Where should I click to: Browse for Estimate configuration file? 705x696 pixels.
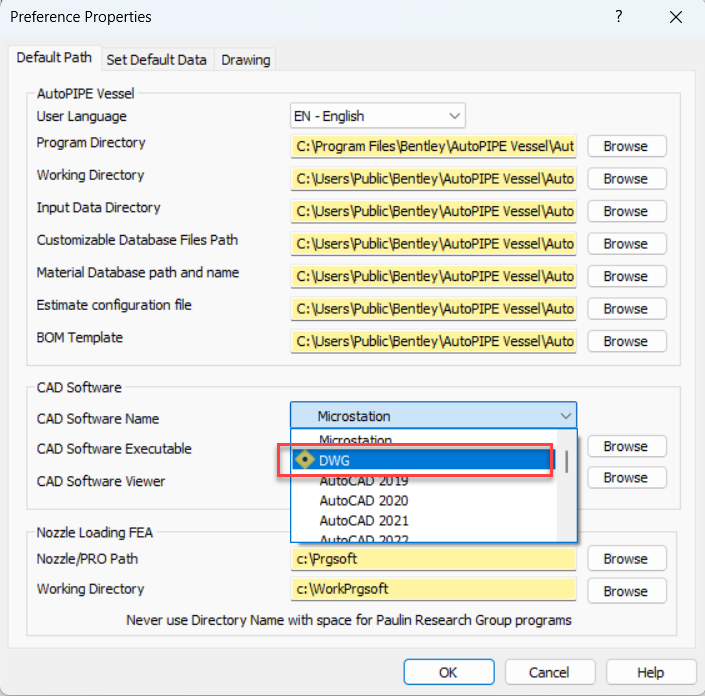coord(627,308)
